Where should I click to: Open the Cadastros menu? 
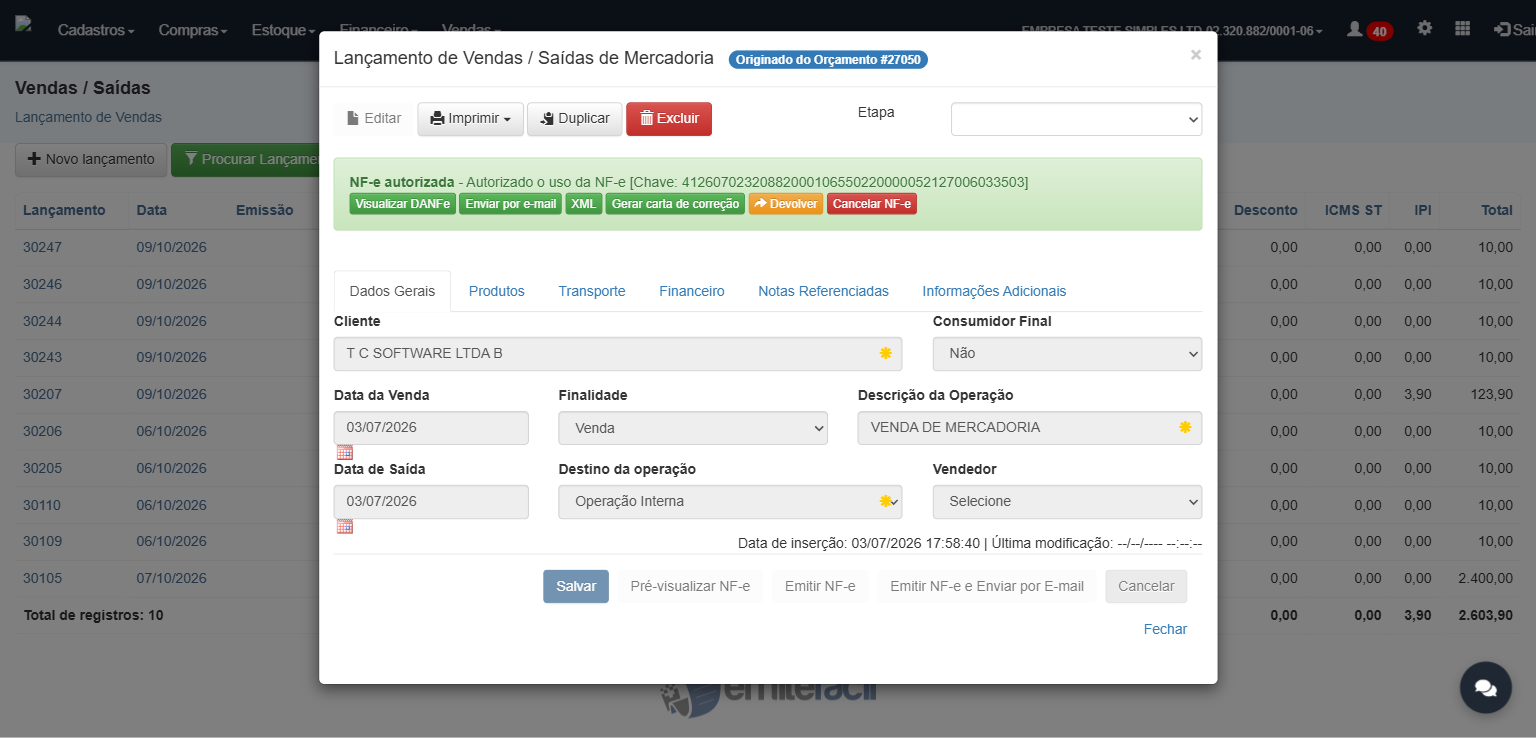click(x=96, y=30)
